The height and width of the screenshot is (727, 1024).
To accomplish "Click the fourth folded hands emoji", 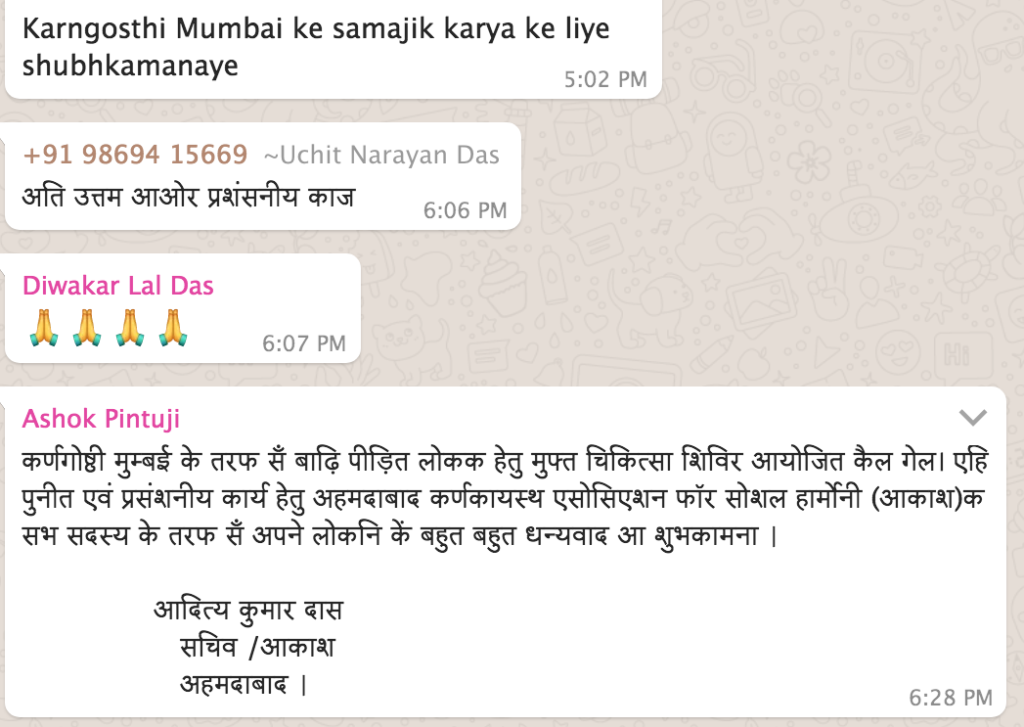I will tap(173, 328).
